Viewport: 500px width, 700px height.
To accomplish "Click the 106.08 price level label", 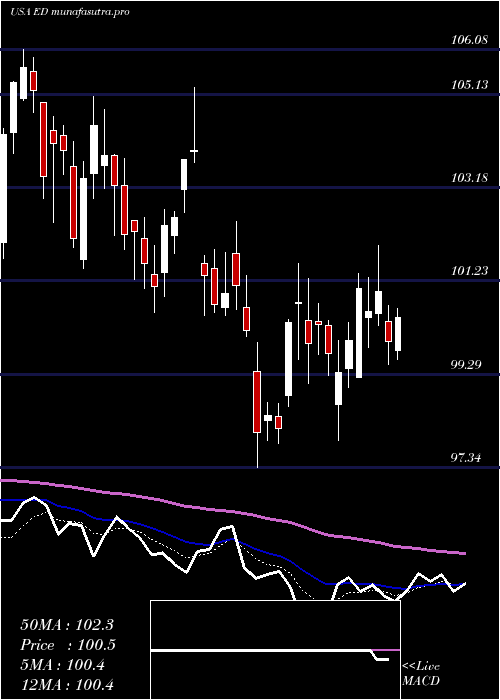I will point(469,41).
